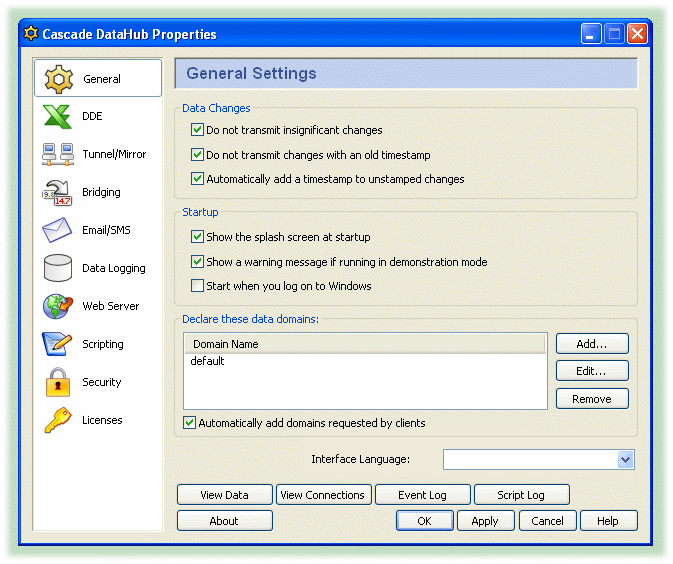Click the Edit... domain button
This screenshot has width=673, height=564.
pyautogui.click(x=592, y=371)
